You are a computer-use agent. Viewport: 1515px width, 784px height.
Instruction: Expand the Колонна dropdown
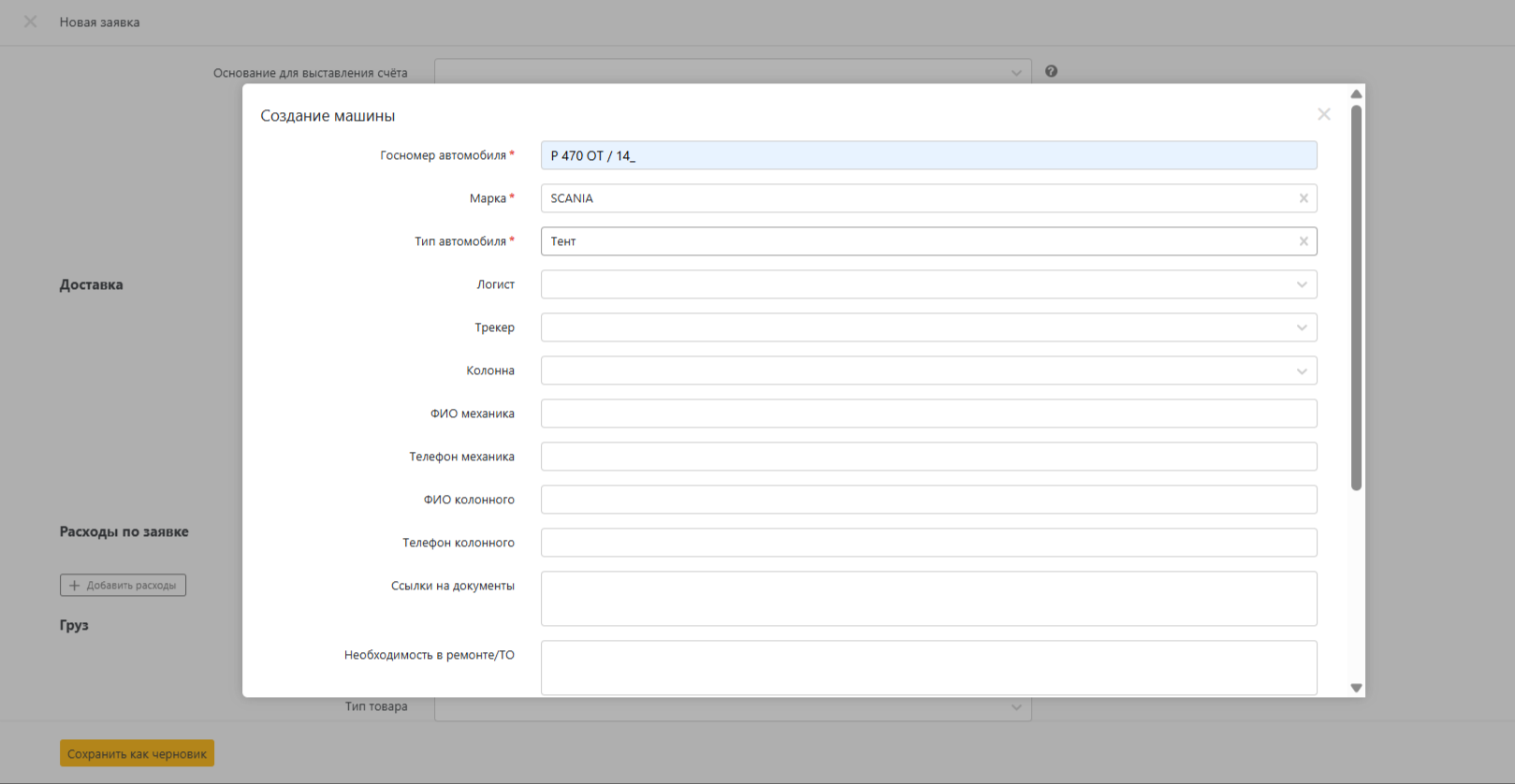coord(1302,370)
